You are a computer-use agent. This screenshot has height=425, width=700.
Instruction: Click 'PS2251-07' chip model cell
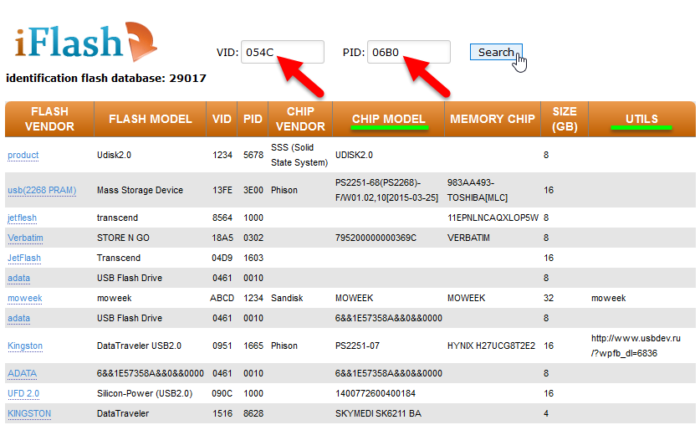click(358, 346)
